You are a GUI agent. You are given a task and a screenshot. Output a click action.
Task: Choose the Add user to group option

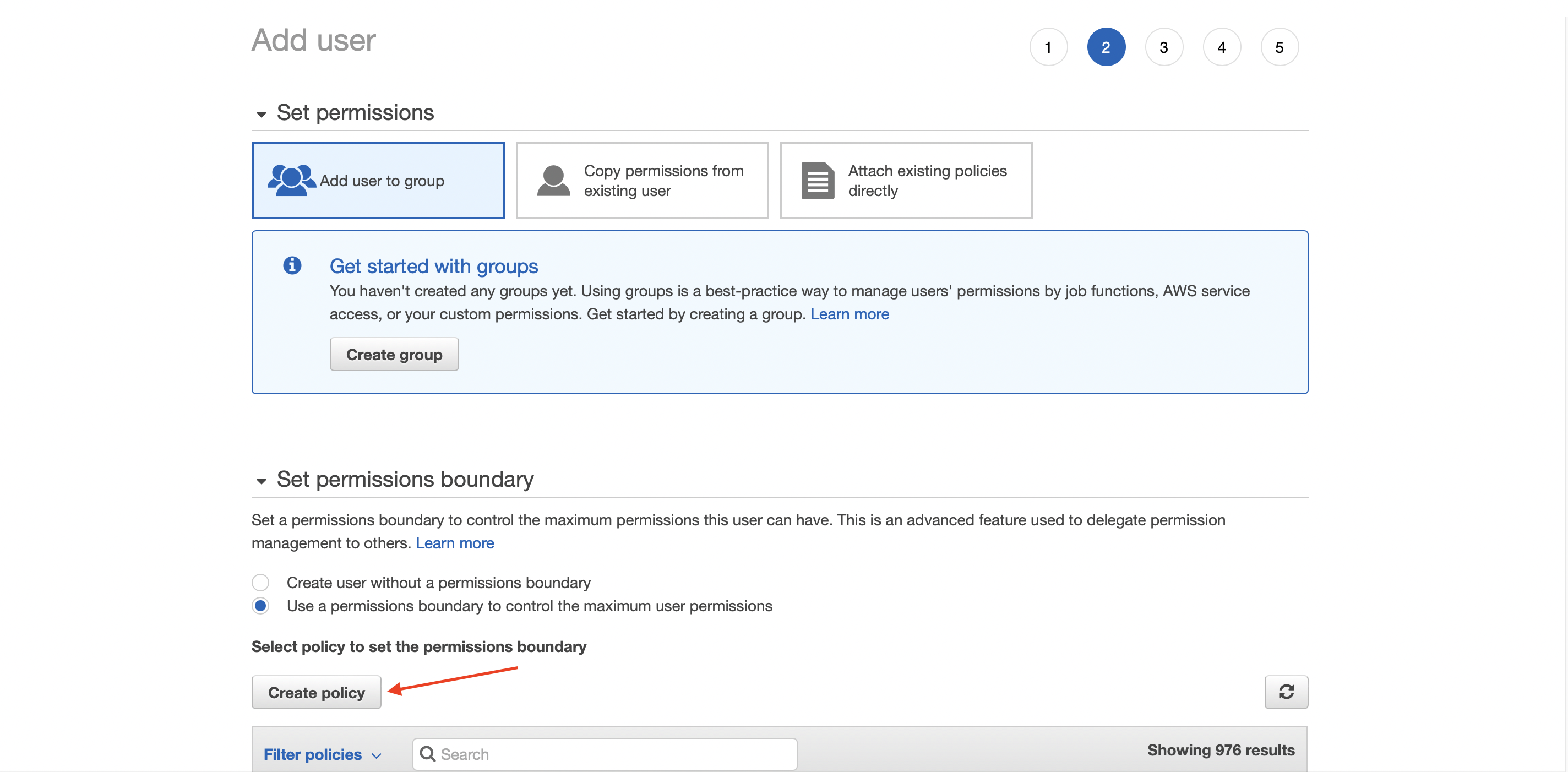378,180
